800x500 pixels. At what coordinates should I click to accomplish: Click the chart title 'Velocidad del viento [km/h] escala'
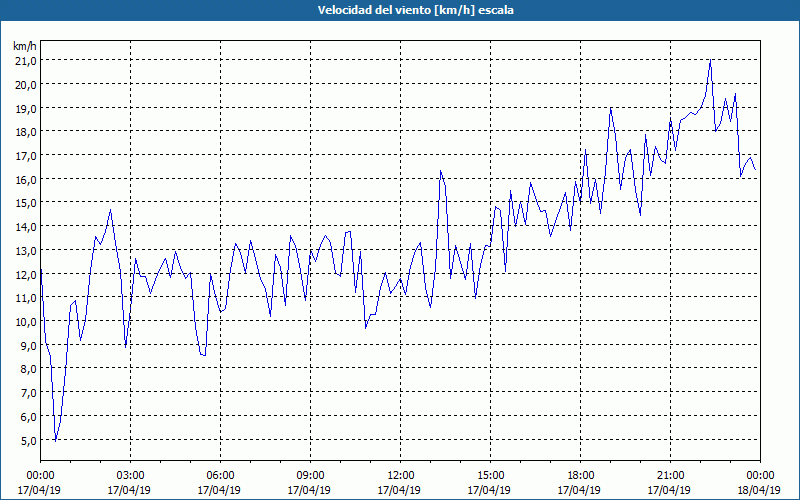coord(415,10)
